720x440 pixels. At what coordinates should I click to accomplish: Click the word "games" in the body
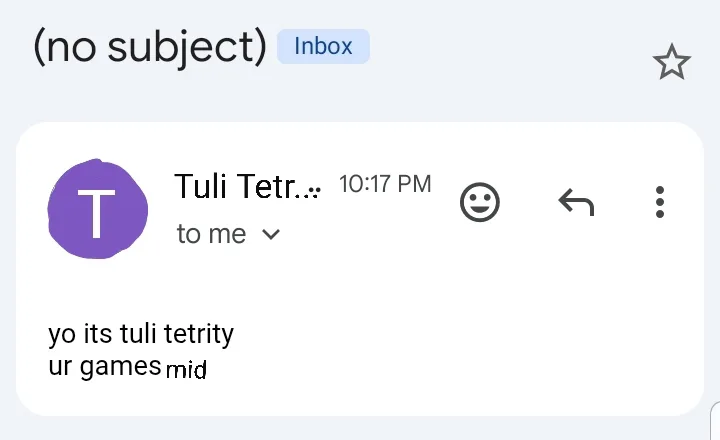[x=120, y=367]
